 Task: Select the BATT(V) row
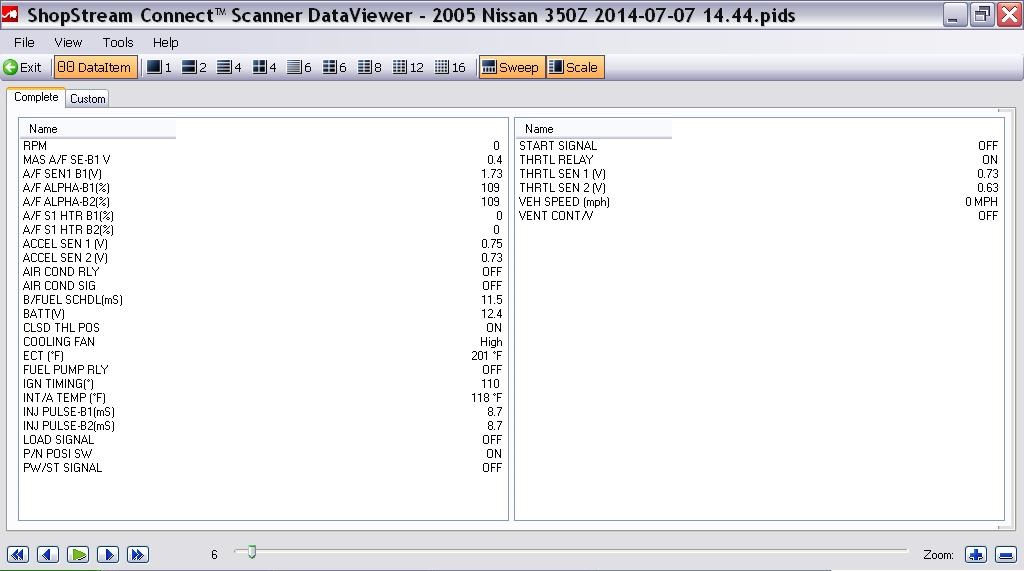[x=263, y=314]
